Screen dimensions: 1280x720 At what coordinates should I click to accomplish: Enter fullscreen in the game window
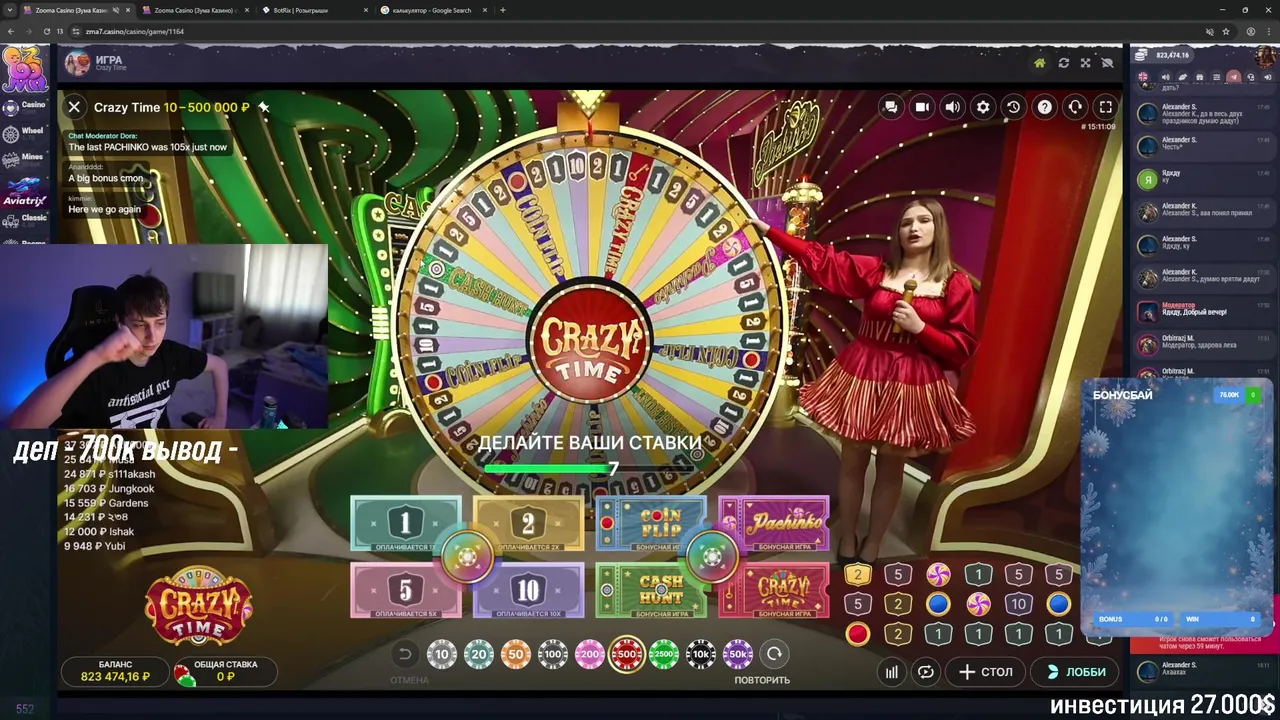point(1105,107)
